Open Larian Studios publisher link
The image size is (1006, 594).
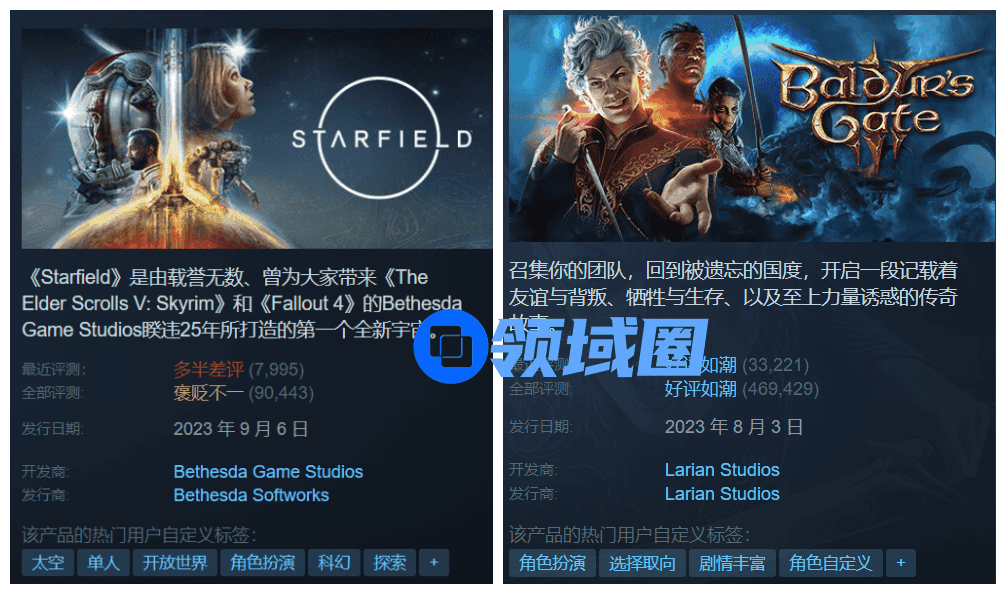click(722, 493)
